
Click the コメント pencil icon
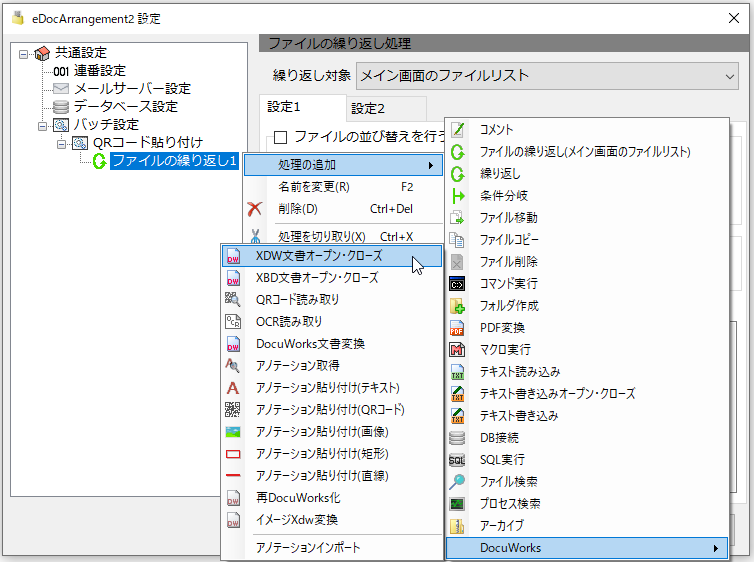click(457, 129)
